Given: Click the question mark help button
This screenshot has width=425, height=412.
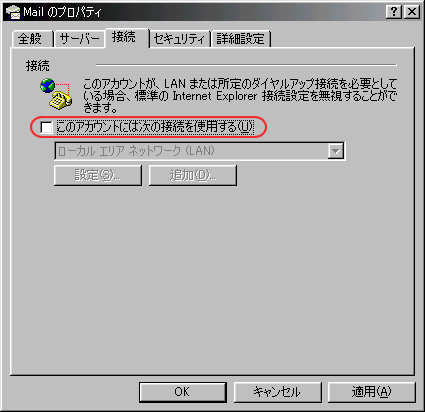Looking at the screenshot, I should 394,12.
